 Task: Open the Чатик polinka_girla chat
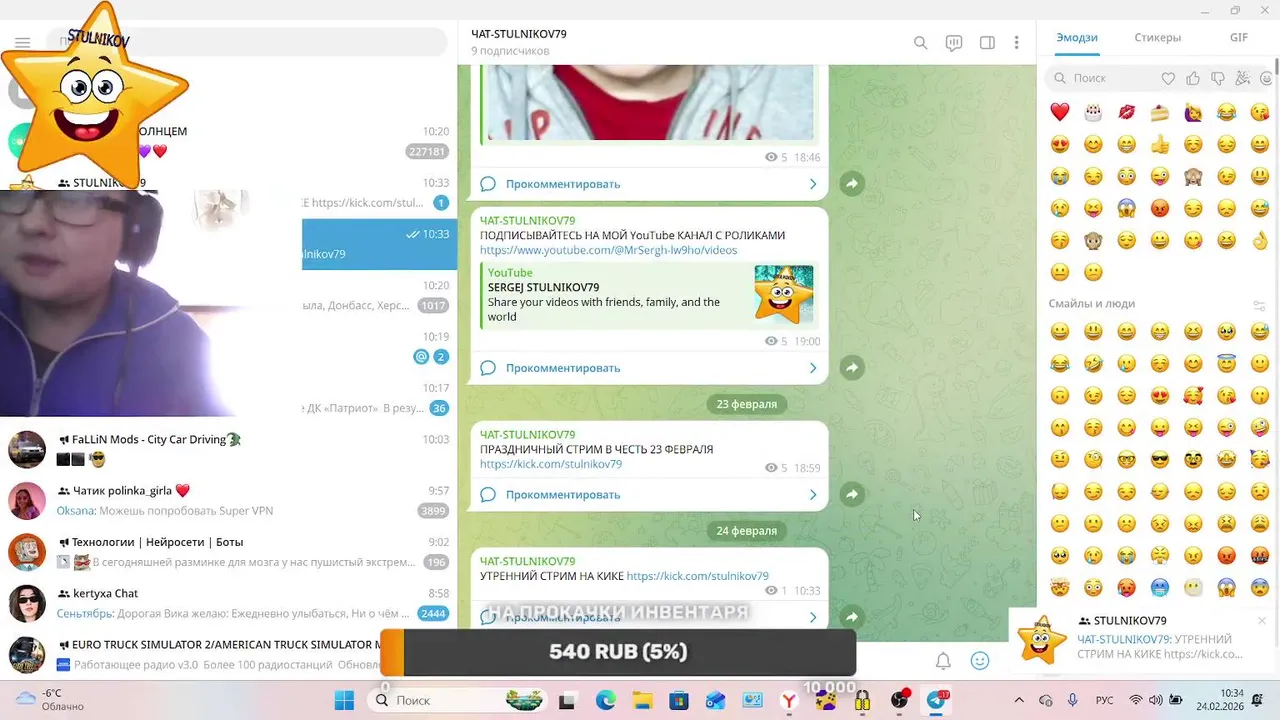coord(229,501)
